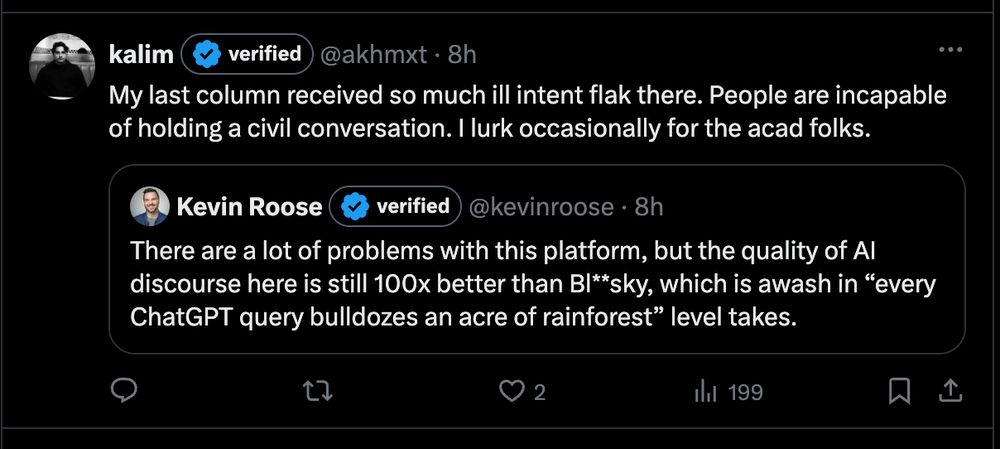The width and height of the screenshot is (1000, 449).
Task: Click the 199 views count
Action: 745,392
